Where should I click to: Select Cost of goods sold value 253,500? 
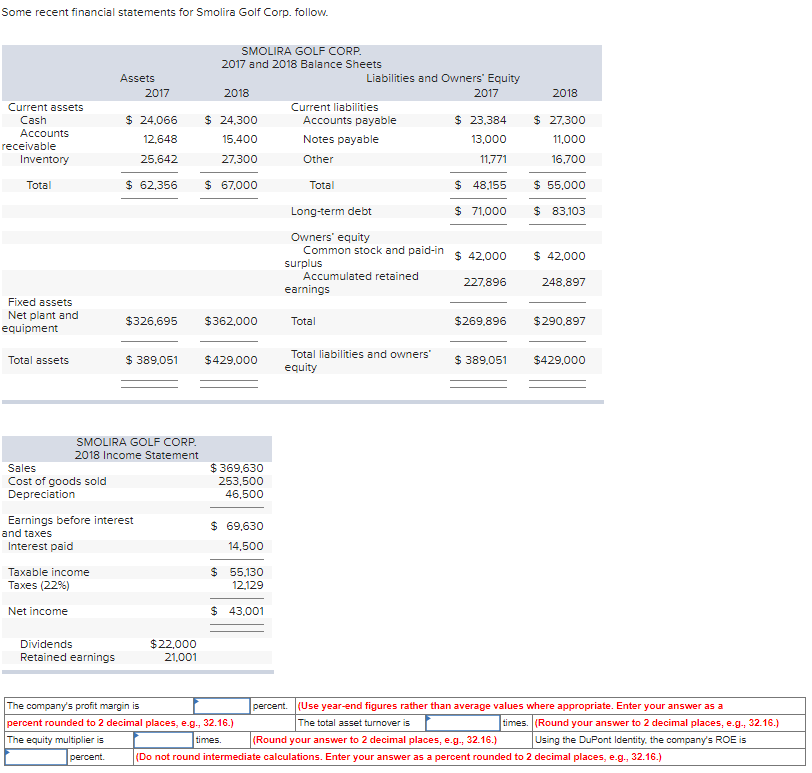pos(241,481)
